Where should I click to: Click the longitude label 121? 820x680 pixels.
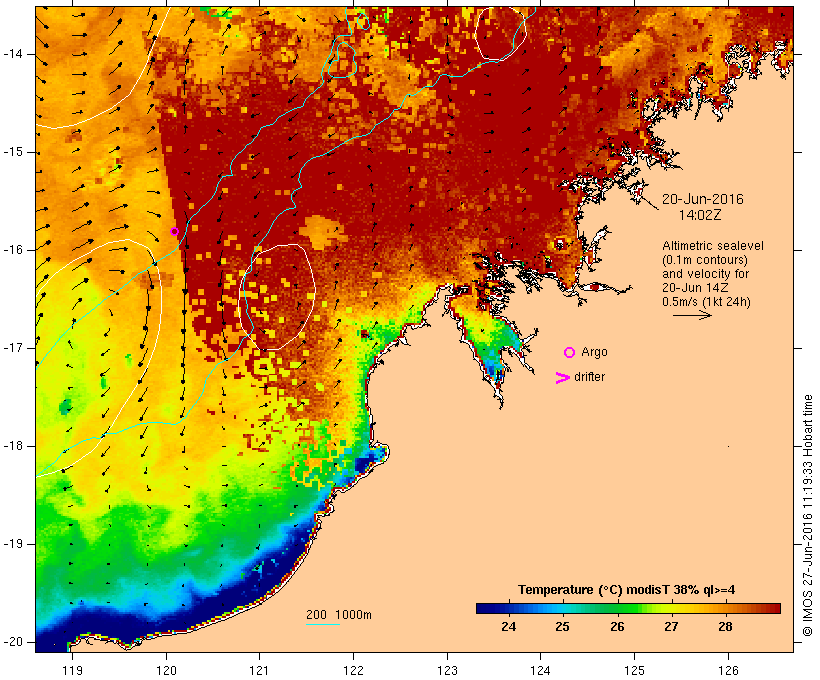[259, 670]
